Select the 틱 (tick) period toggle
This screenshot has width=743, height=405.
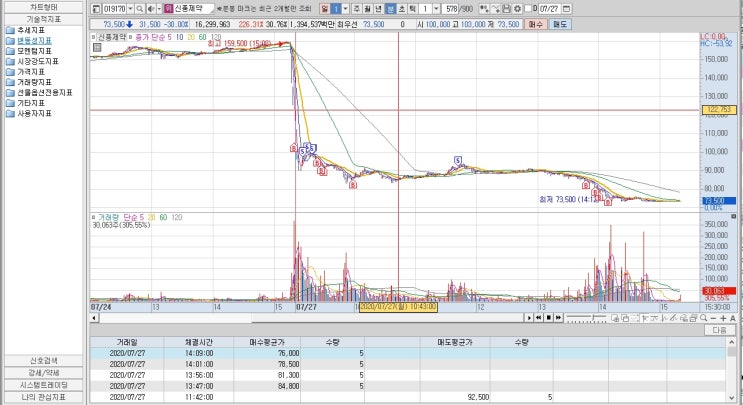click(412, 9)
